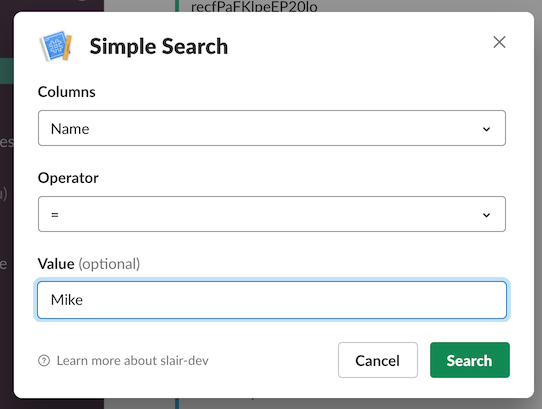Open the Operator dropdown showing equals
This screenshot has width=542, height=409.
coord(272,214)
